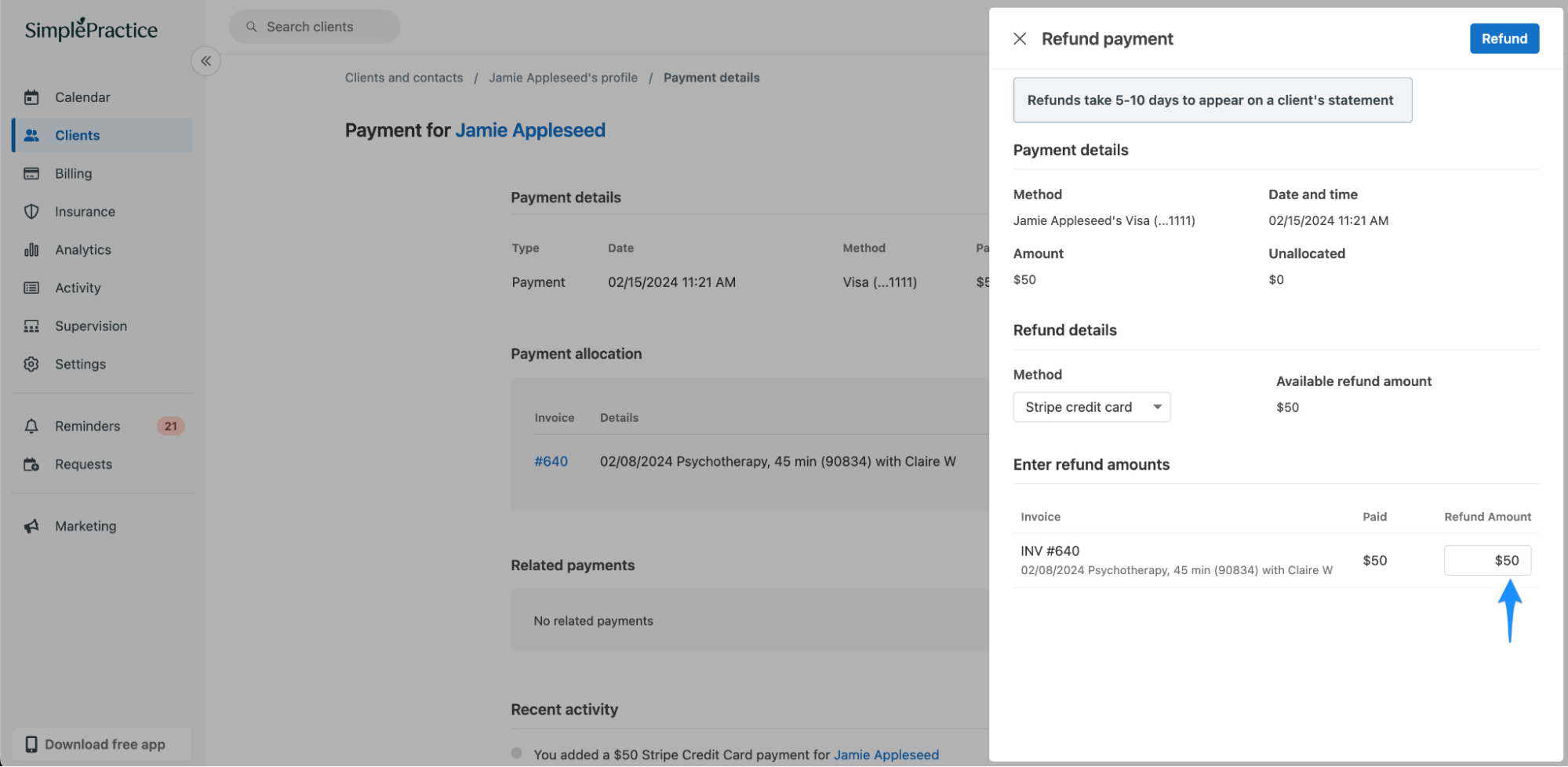Click the Analytics bar chart icon
Image resolution: width=1568 pixels, height=767 pixels.
point(31,249)
